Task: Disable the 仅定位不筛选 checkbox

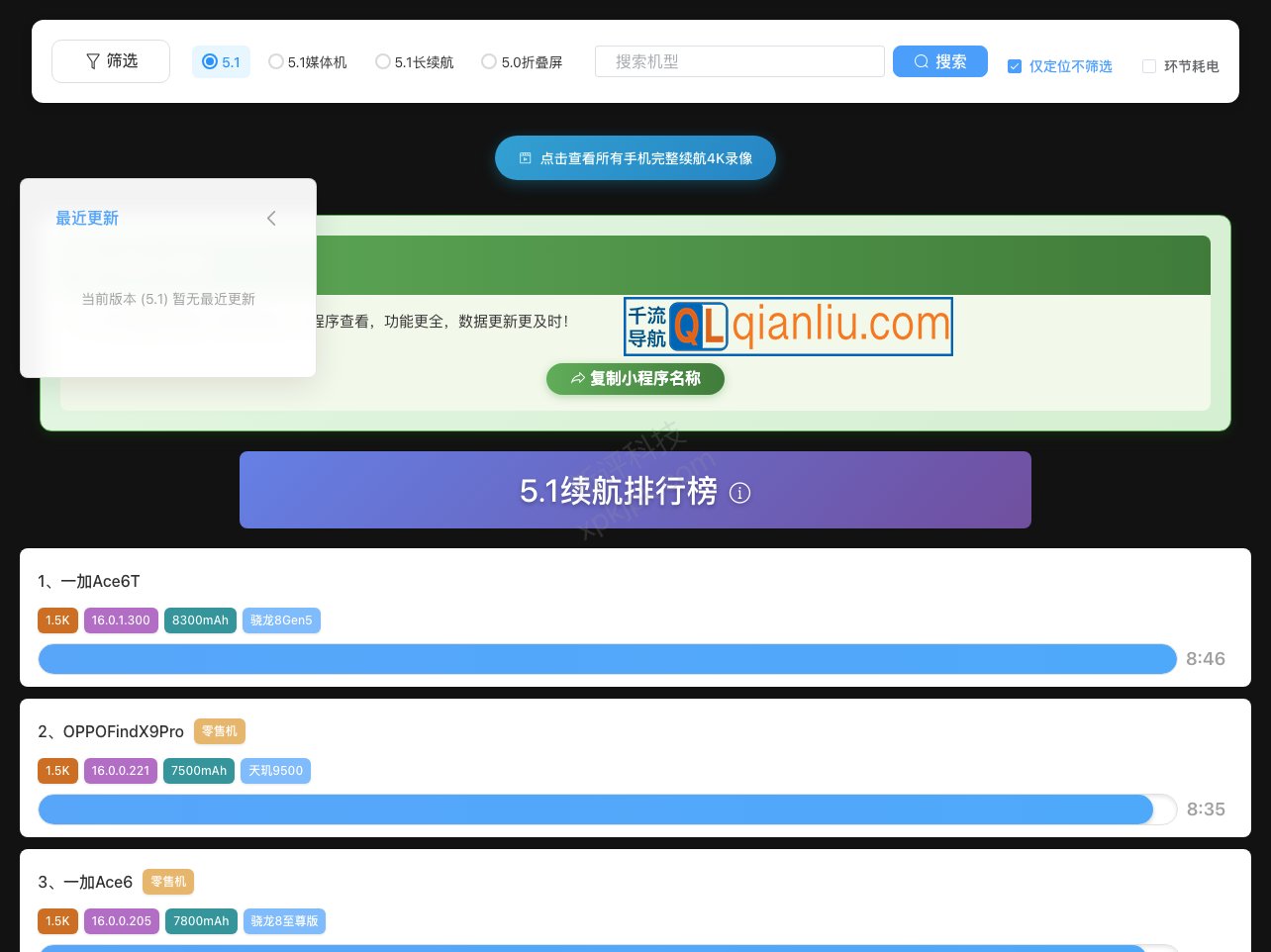Action: (x=1015, y=66)
